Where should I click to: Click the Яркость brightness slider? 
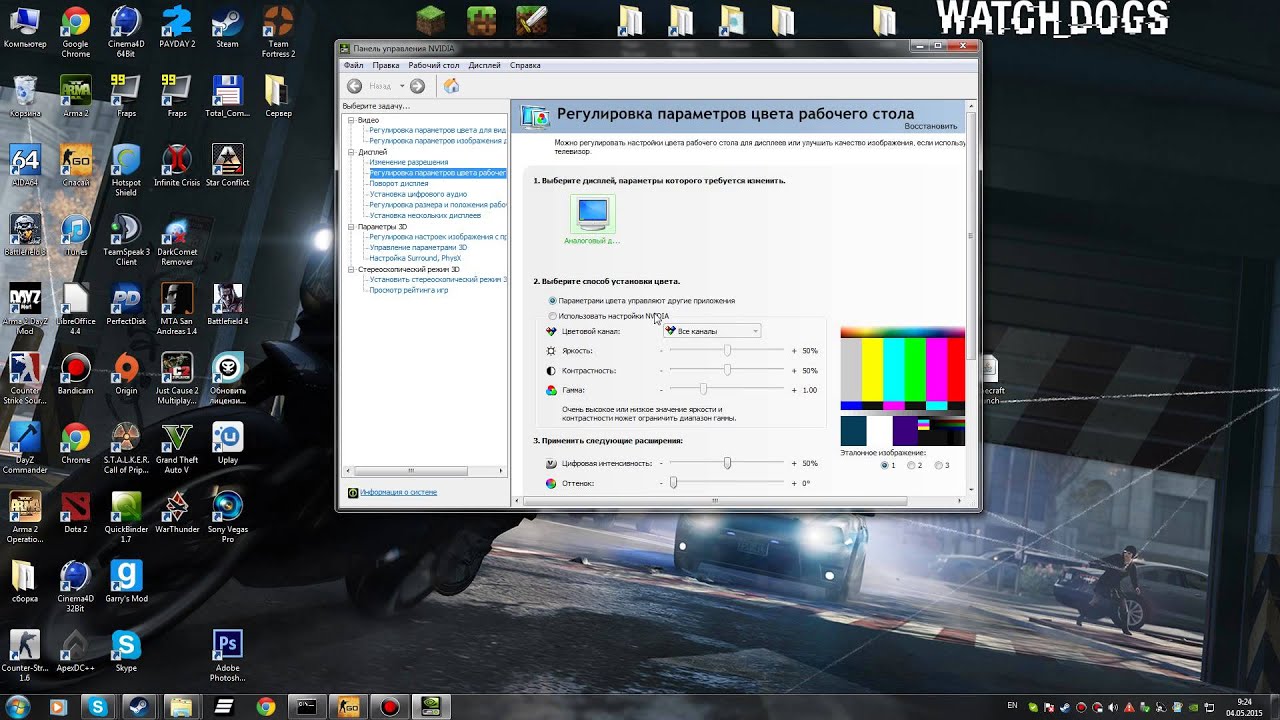click(727, 351)
